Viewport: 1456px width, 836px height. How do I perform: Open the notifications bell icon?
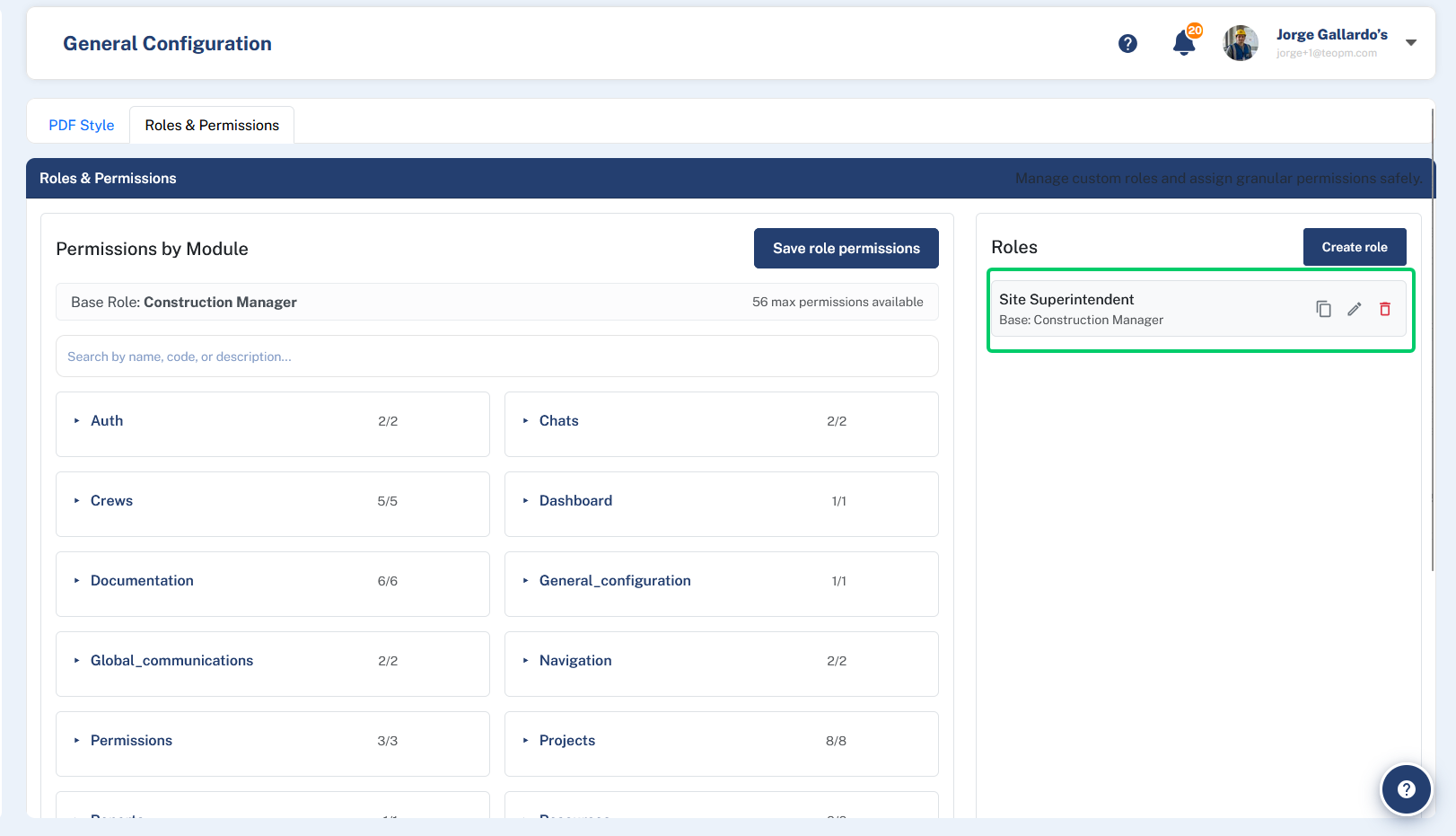point(1185,42)
